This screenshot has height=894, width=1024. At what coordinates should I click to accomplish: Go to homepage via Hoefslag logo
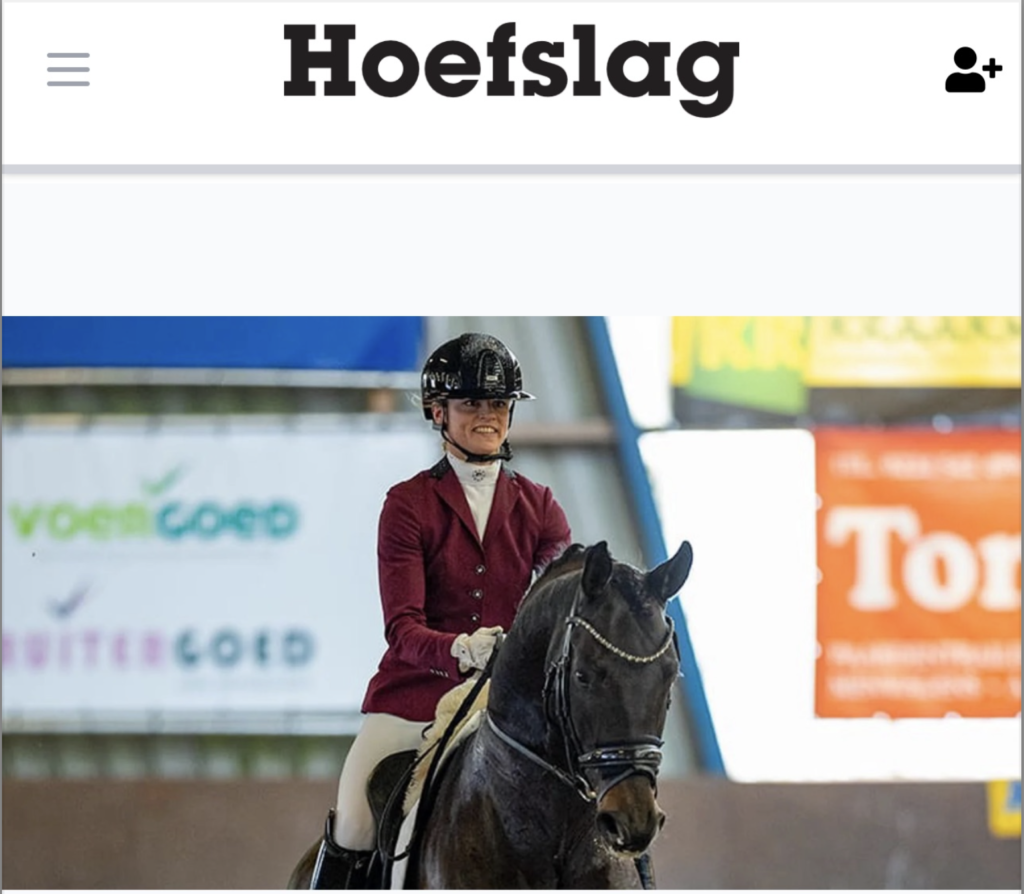(511, 68)
